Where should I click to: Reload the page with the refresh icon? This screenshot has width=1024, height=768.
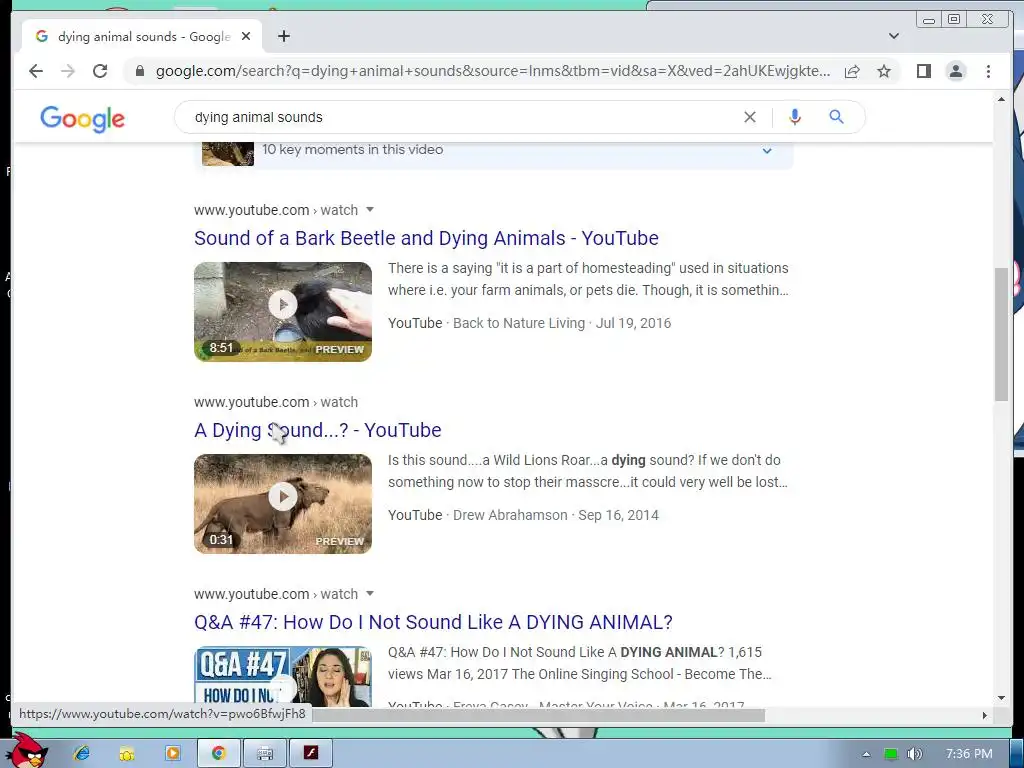pyautogui.click(x=100, y=71)
